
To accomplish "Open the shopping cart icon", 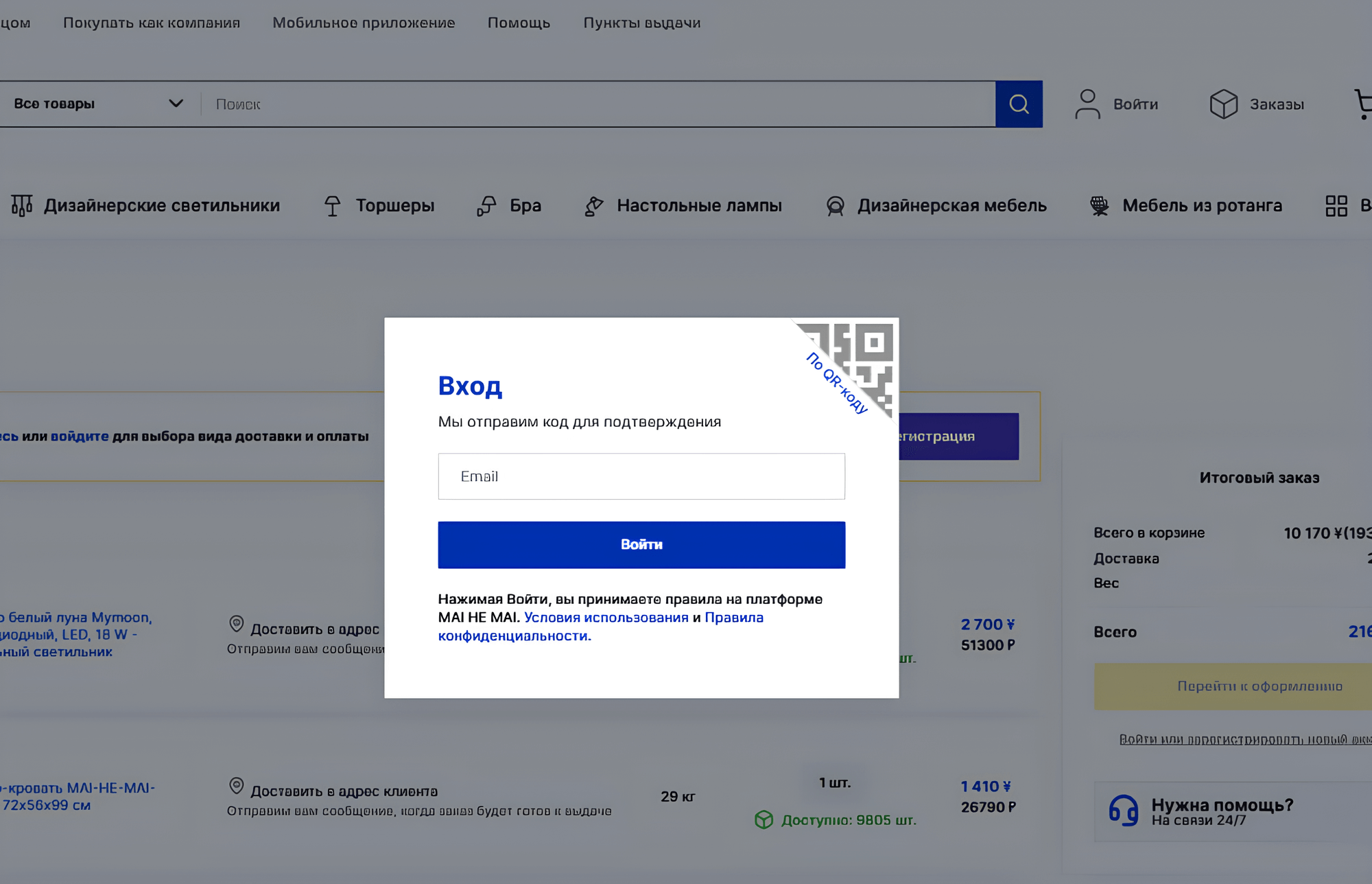I will click(x=1364, y=104).
